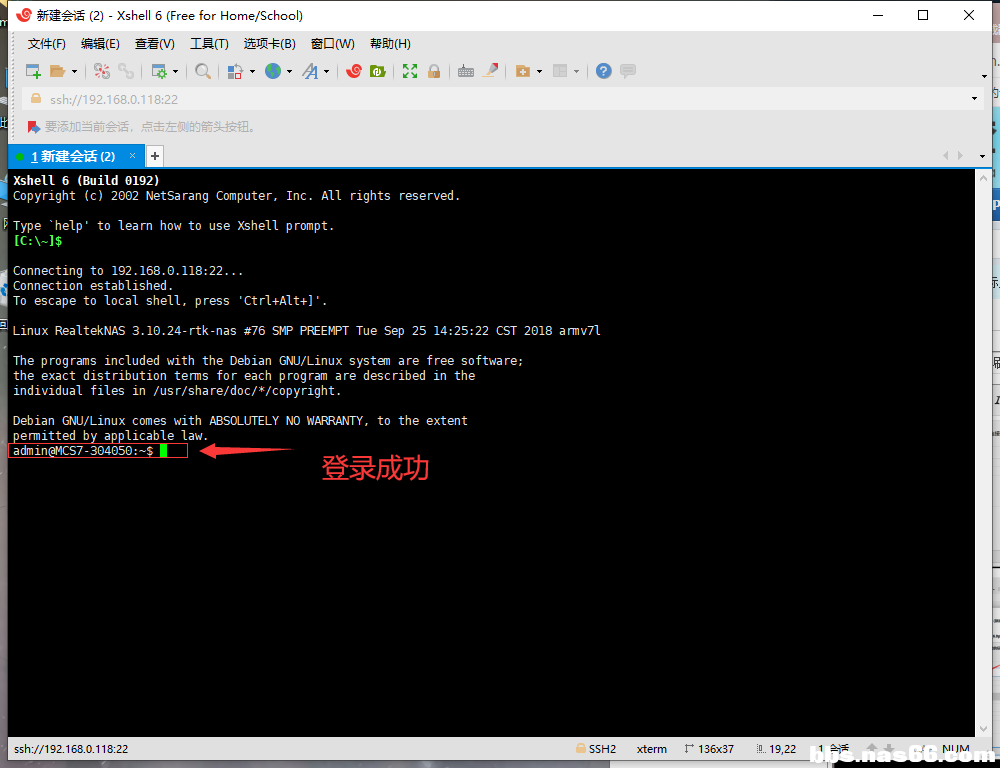Click the New Session toolbar icon
The image size is (1000, 768).
coord(33,71)
